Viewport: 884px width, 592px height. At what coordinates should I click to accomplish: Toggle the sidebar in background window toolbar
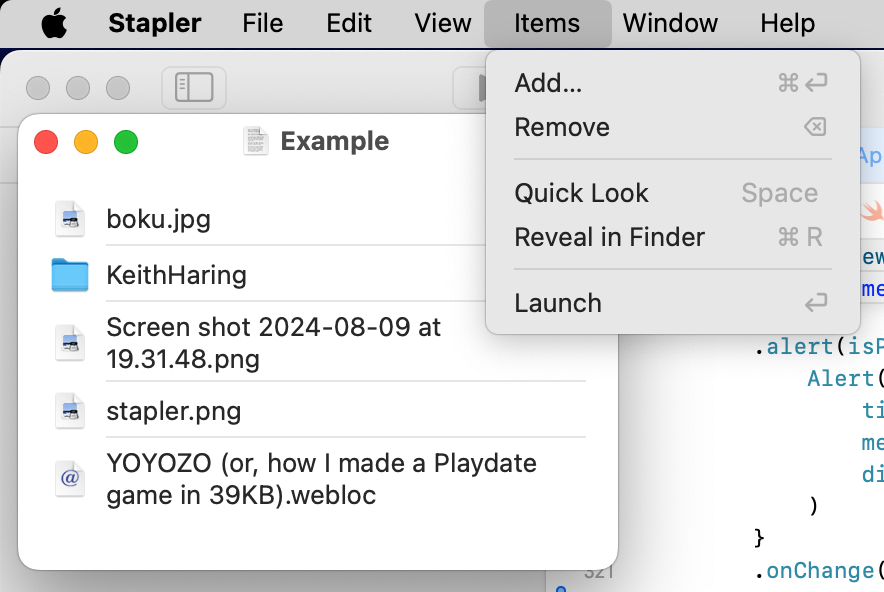click(x=194, y=88)
